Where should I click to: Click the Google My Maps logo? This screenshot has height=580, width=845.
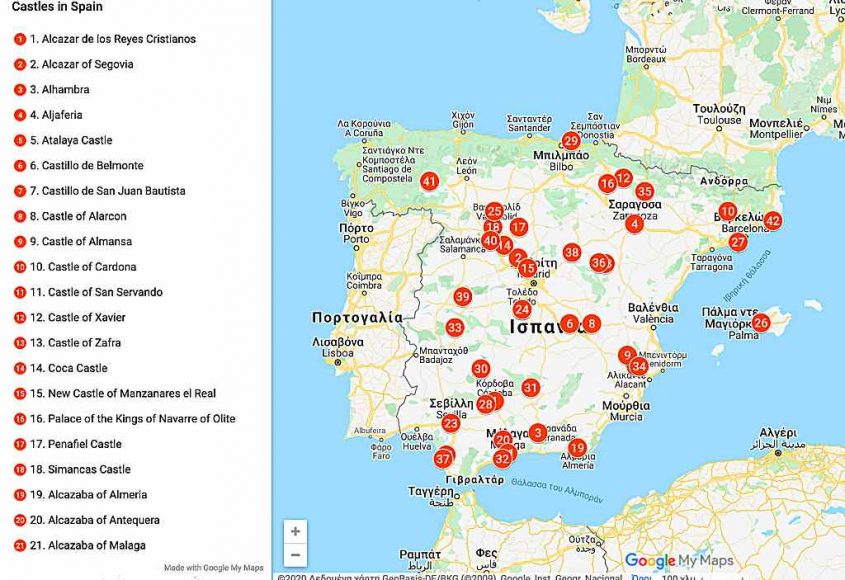678,560
